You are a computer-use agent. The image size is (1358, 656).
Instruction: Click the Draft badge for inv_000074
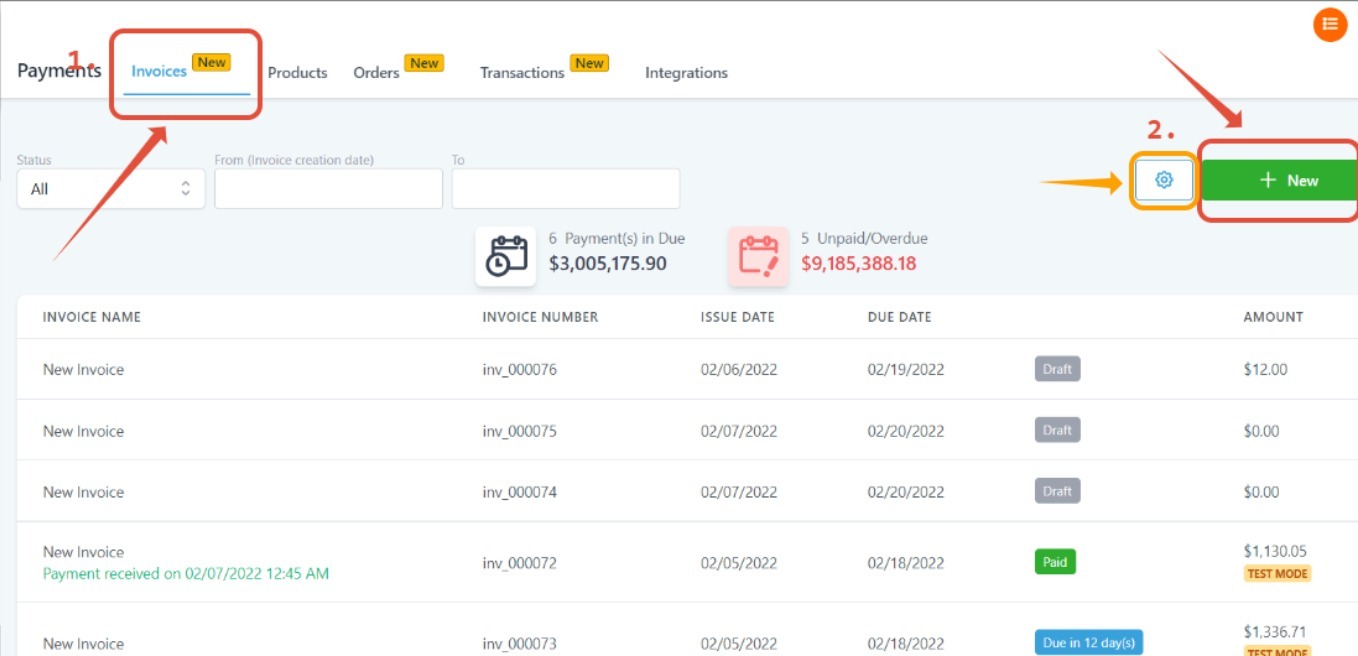click(1057, 491)
